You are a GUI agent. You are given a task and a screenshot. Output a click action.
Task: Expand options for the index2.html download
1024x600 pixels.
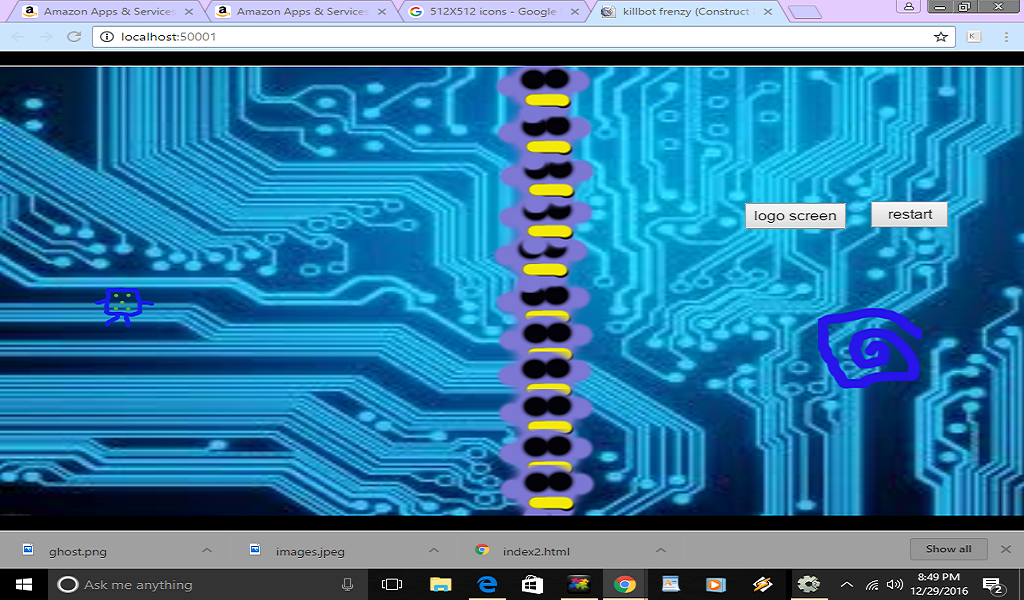pyautogui.click(x=660, y=550)
